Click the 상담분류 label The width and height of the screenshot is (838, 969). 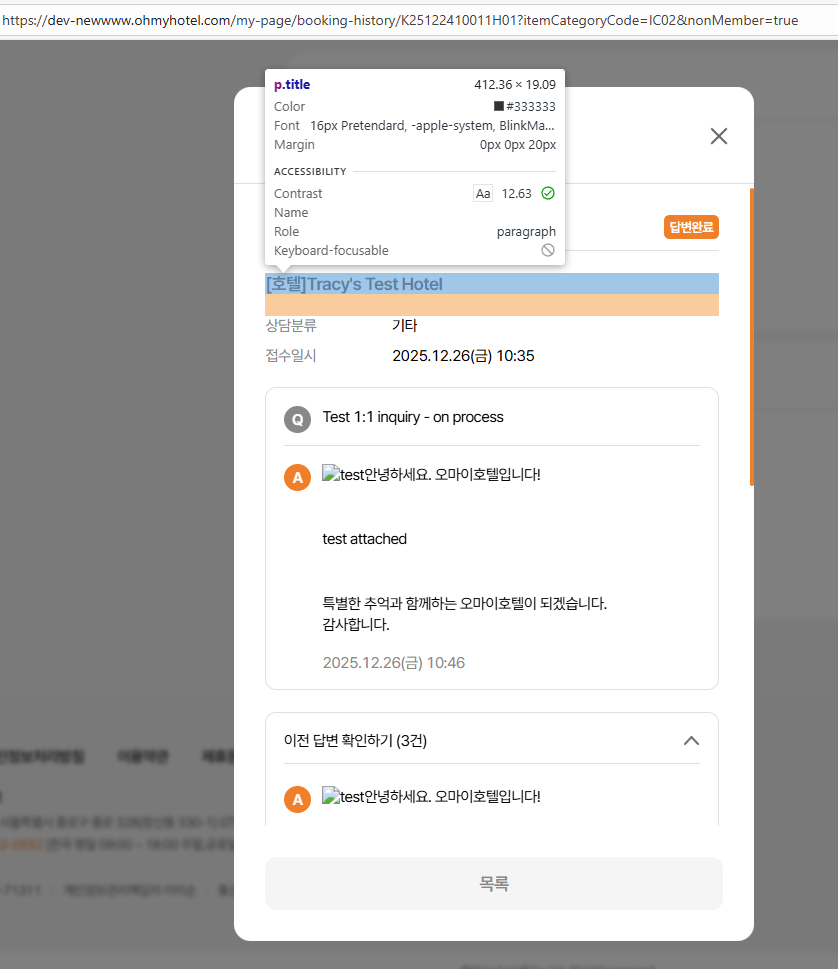(x=290, y=326)
